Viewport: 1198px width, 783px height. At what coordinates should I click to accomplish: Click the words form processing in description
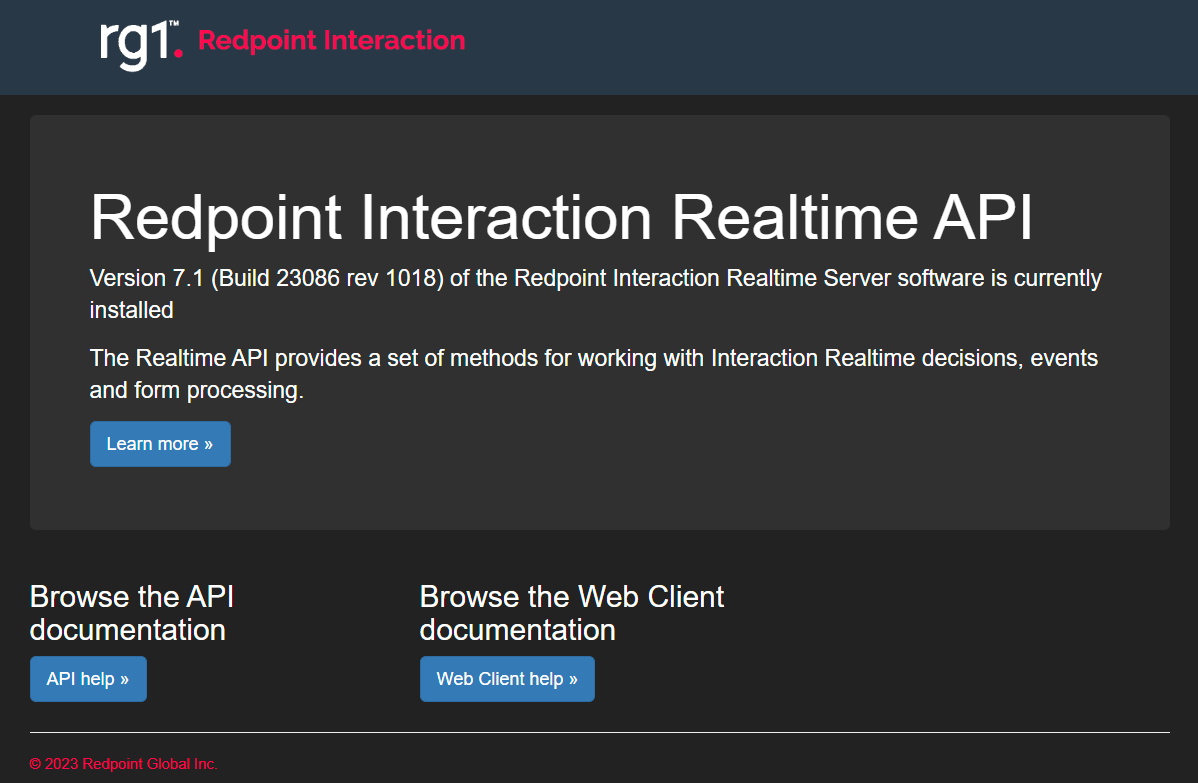tap(217, 390)
